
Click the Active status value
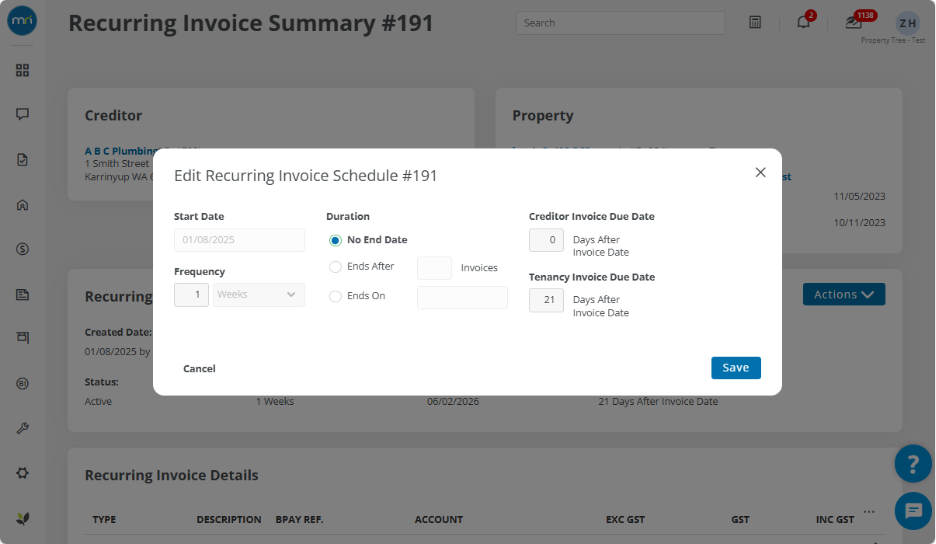[98, 401]
